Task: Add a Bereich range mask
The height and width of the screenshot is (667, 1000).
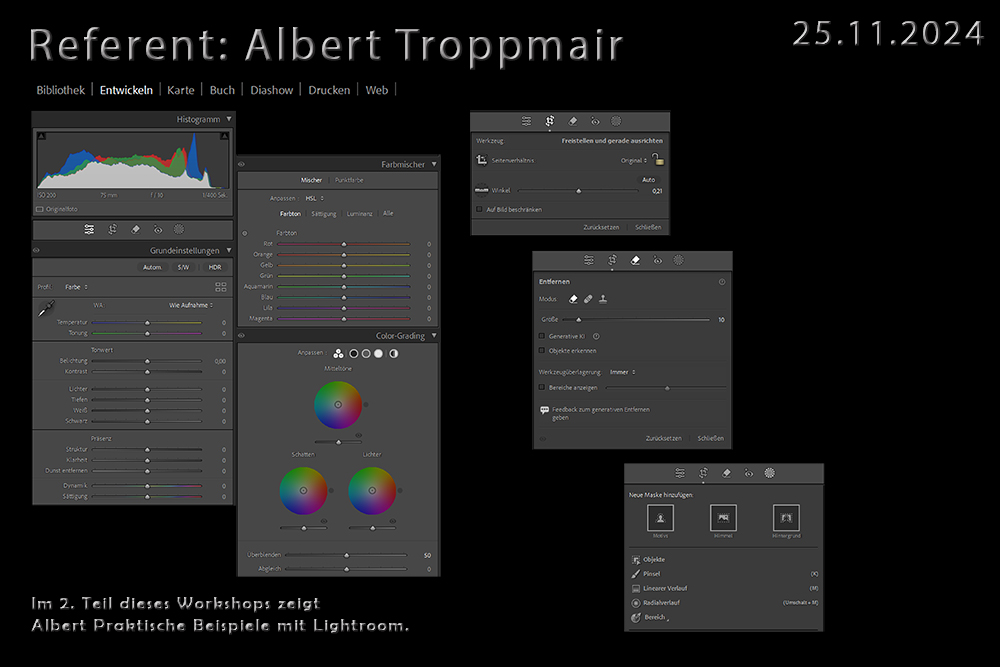Action: pyautogui.click(x=649, y=617)
